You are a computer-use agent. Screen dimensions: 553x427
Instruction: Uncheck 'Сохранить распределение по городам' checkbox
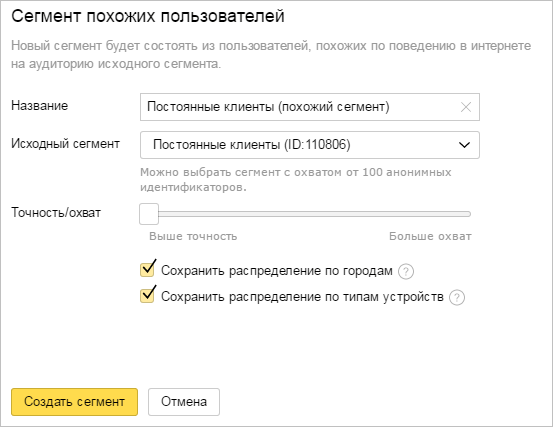point(147,270)
